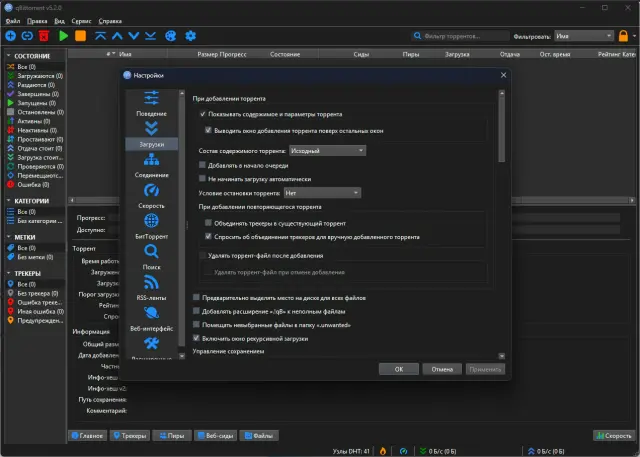Collapse the СОСТОЯНИЕ sidebar section
640x457 pixels.
coord(9,55)
